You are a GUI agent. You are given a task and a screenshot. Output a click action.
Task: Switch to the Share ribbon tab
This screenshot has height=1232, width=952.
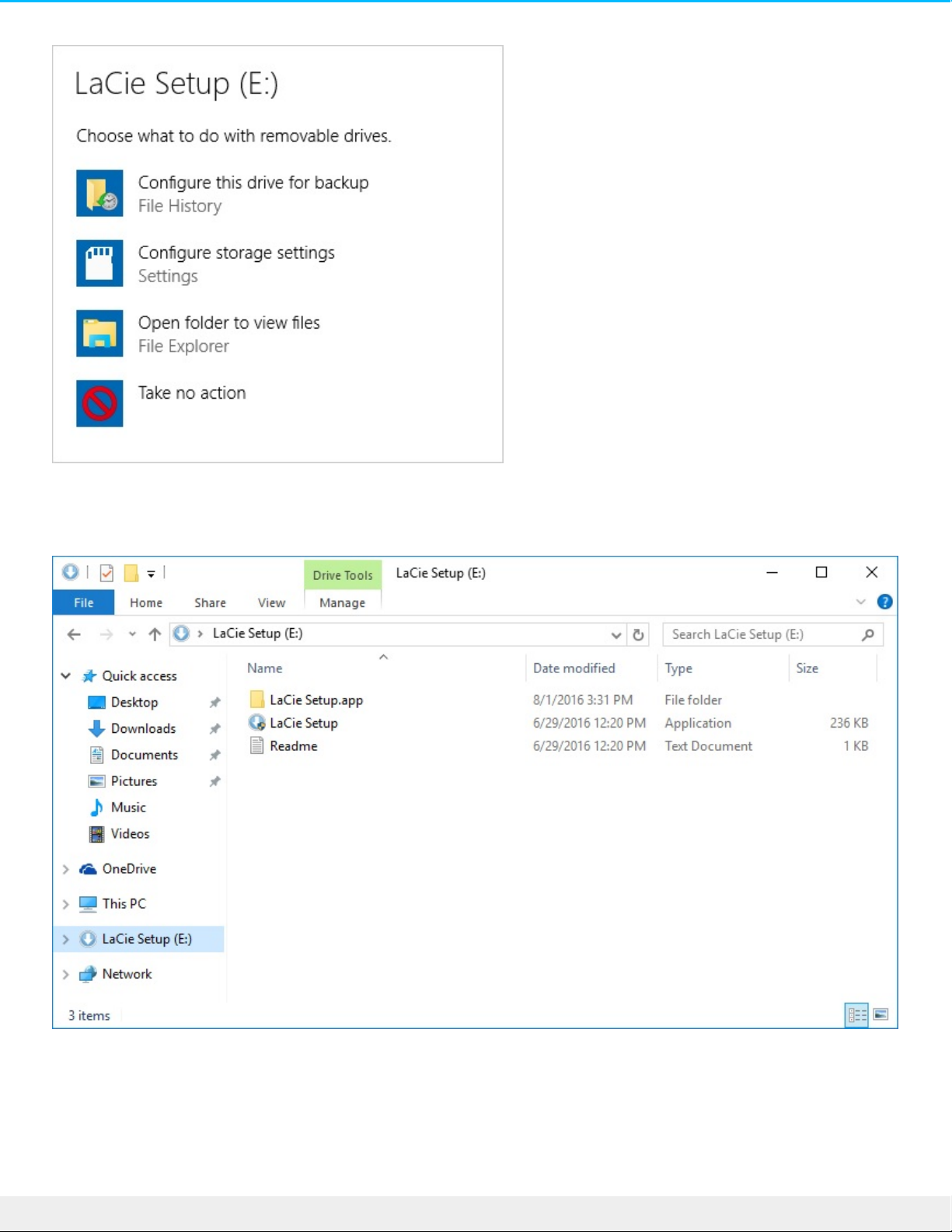point(210,602)
